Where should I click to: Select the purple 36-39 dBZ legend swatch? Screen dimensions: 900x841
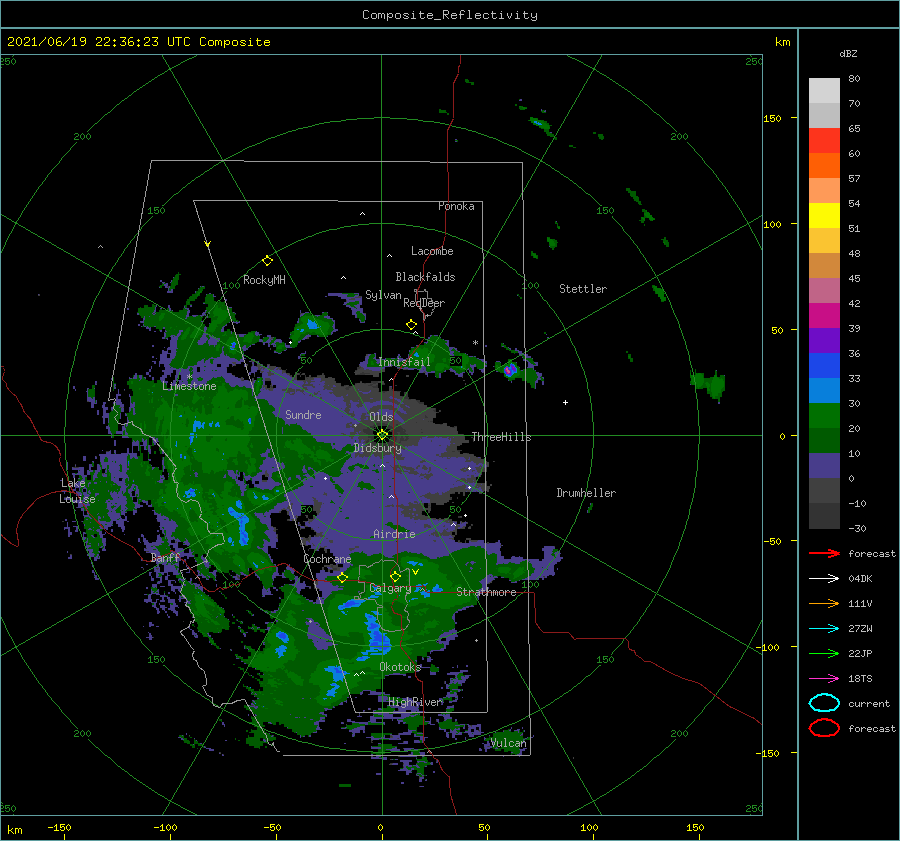pyautogui.click(x=824, y=341)
